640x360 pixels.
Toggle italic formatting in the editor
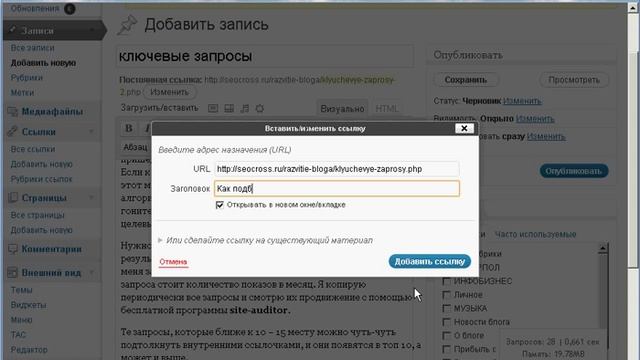point(147,128)
